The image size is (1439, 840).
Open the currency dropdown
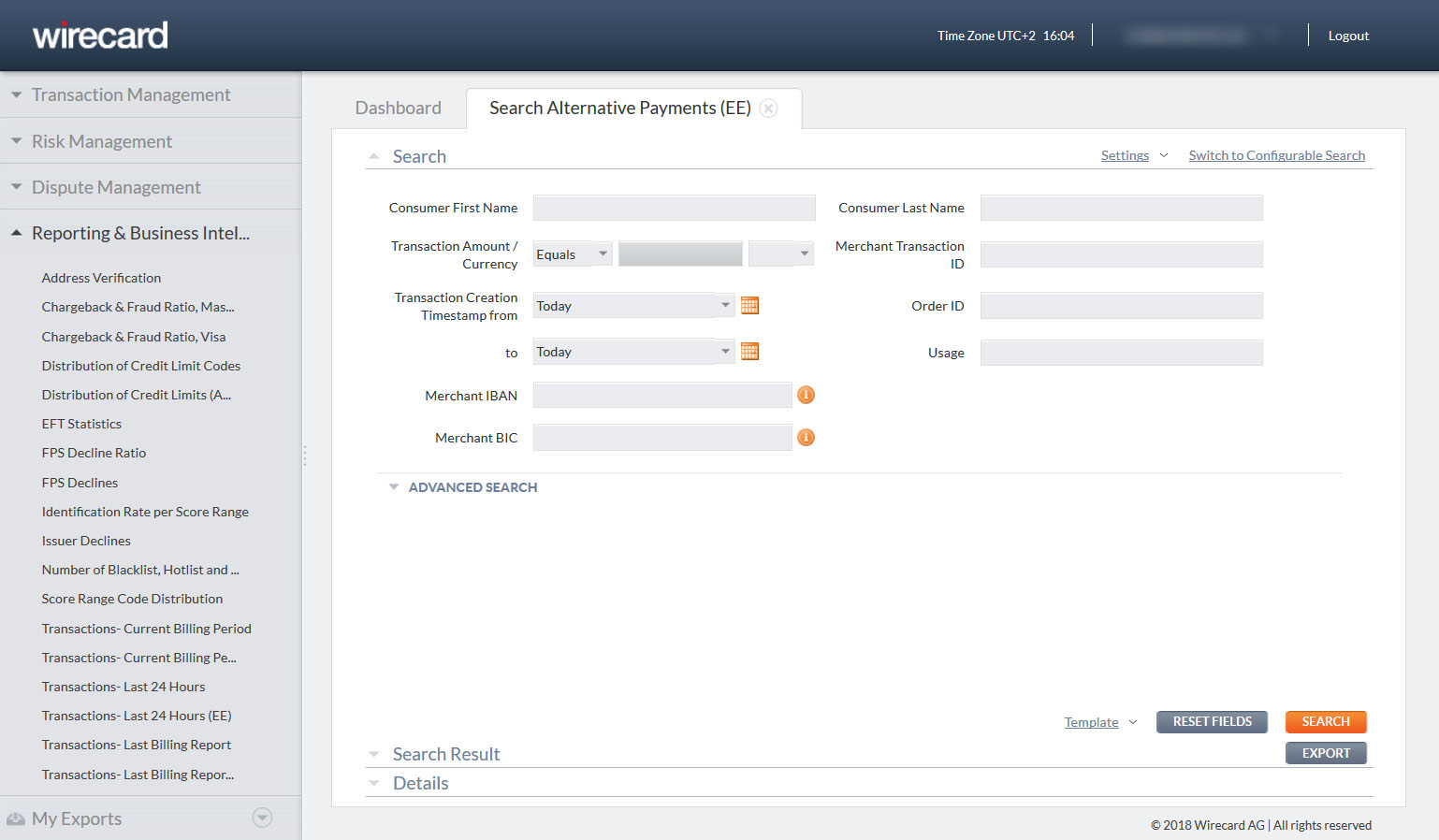[x=780, y=253]
